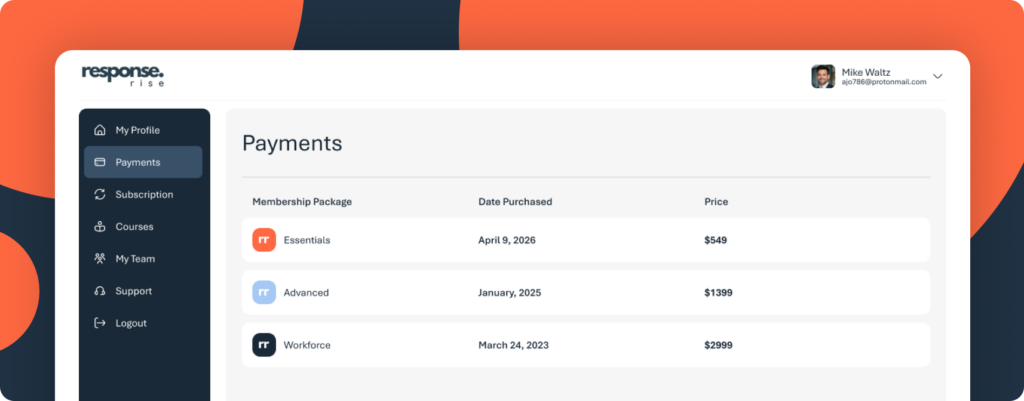
Task: Click the Payments page heading
Action: (292, 144)
